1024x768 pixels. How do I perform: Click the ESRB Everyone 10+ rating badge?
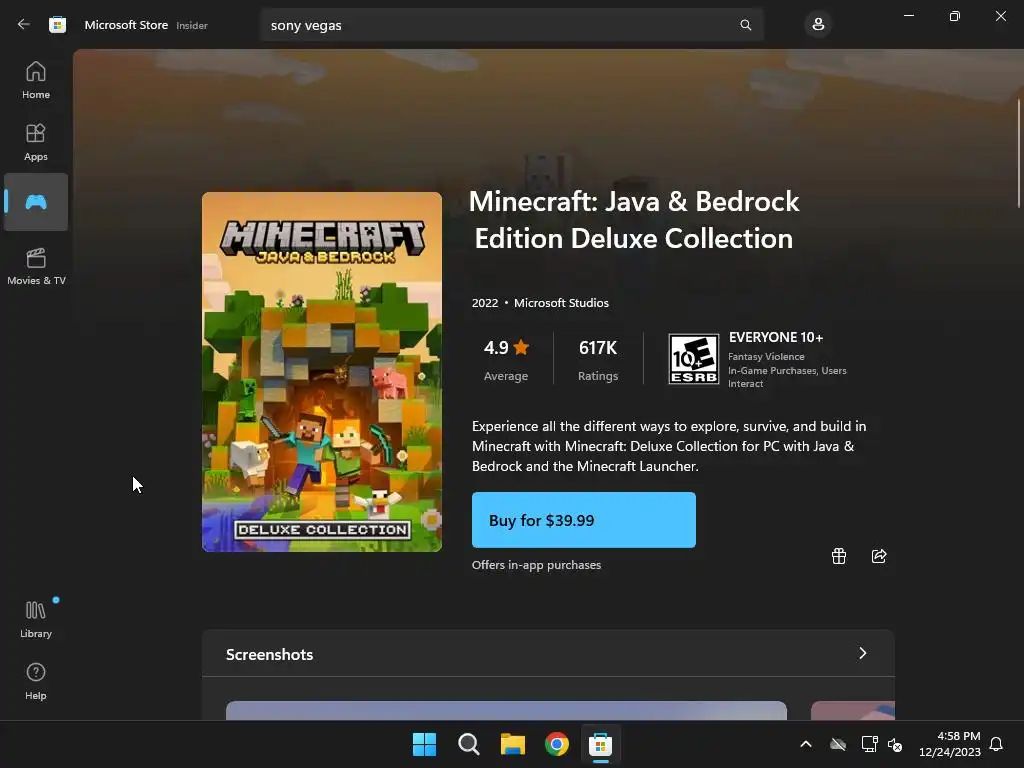(x=694, y=359)
